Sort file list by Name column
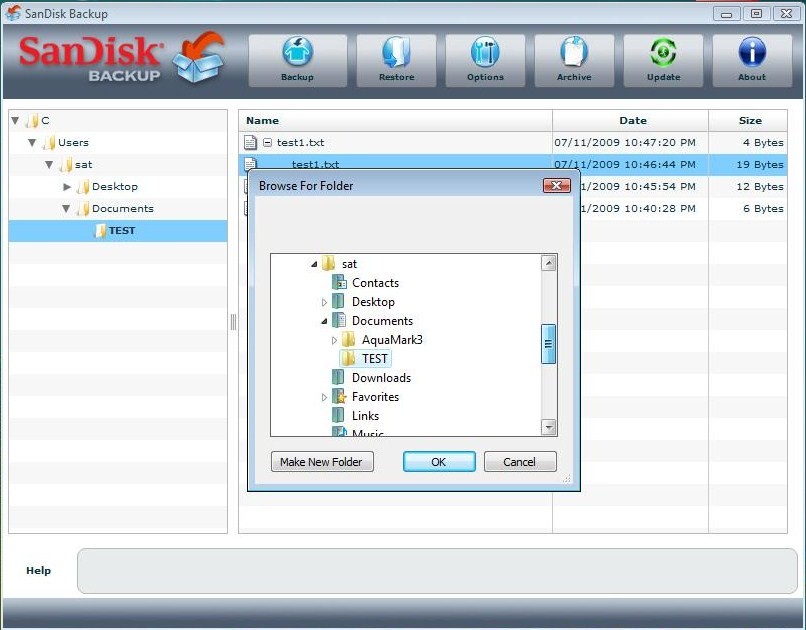 (396, 120)
